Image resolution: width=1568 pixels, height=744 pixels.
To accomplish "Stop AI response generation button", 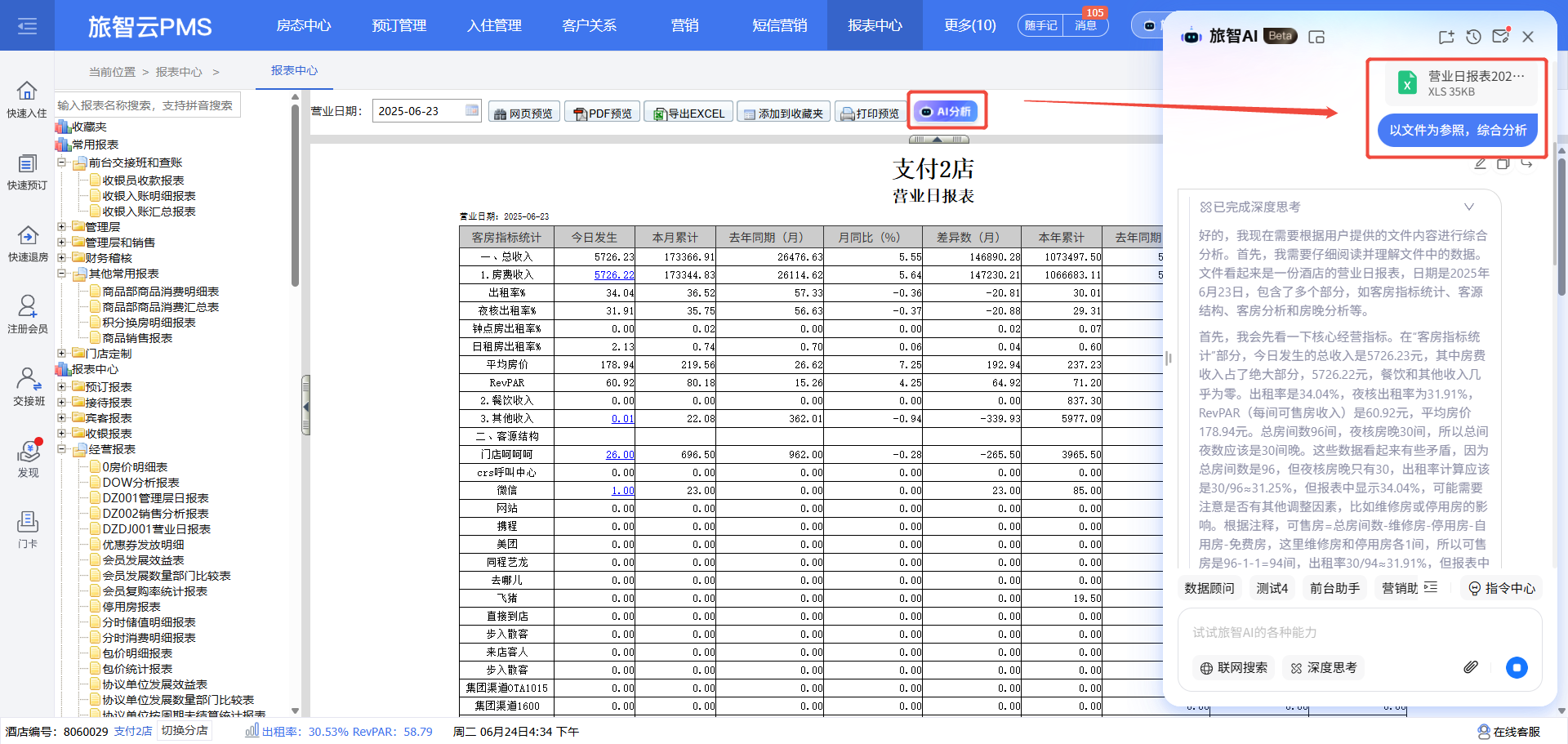I will (1517, 667).
